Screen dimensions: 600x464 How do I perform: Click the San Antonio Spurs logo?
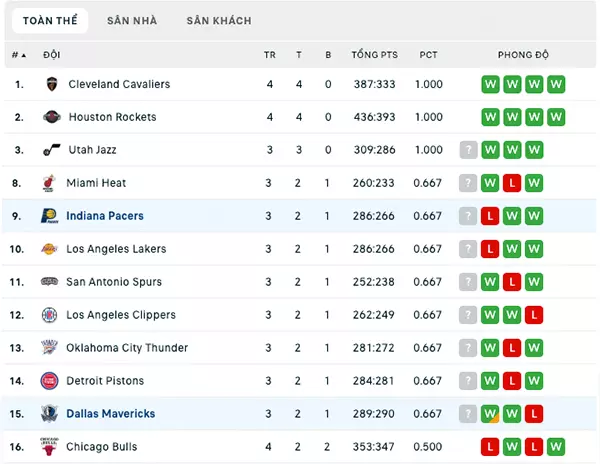pos(49,282)
